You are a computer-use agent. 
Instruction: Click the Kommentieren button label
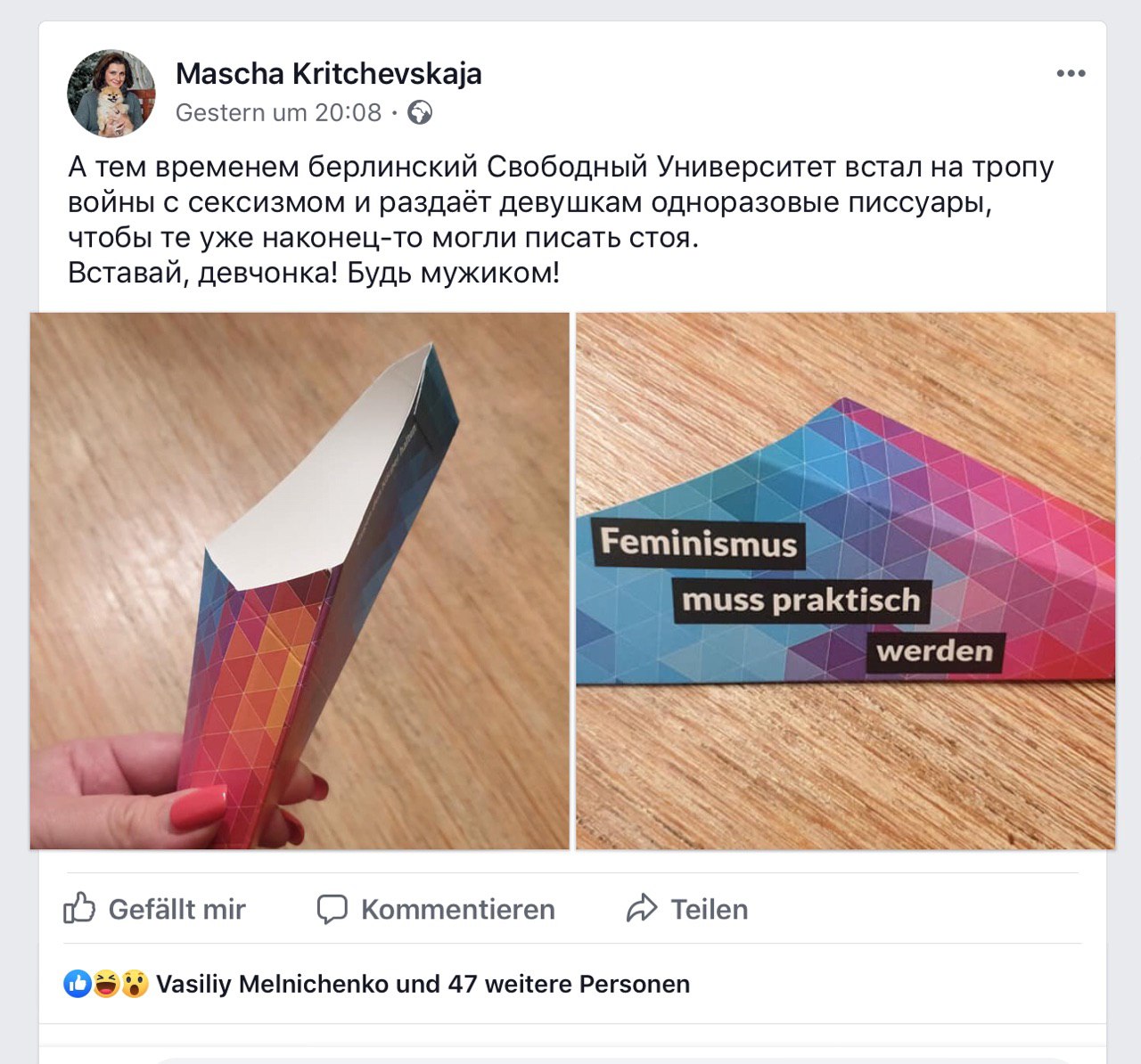pyautogui.click(x=458, y=909)
